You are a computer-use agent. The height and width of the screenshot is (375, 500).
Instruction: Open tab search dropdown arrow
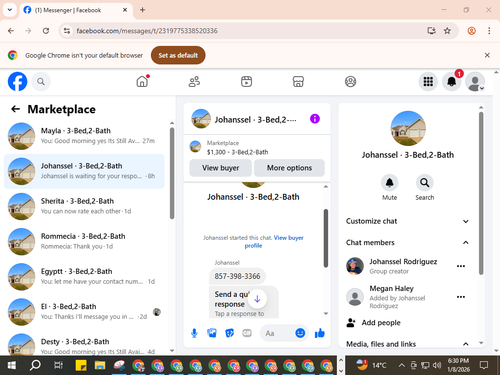10,10
